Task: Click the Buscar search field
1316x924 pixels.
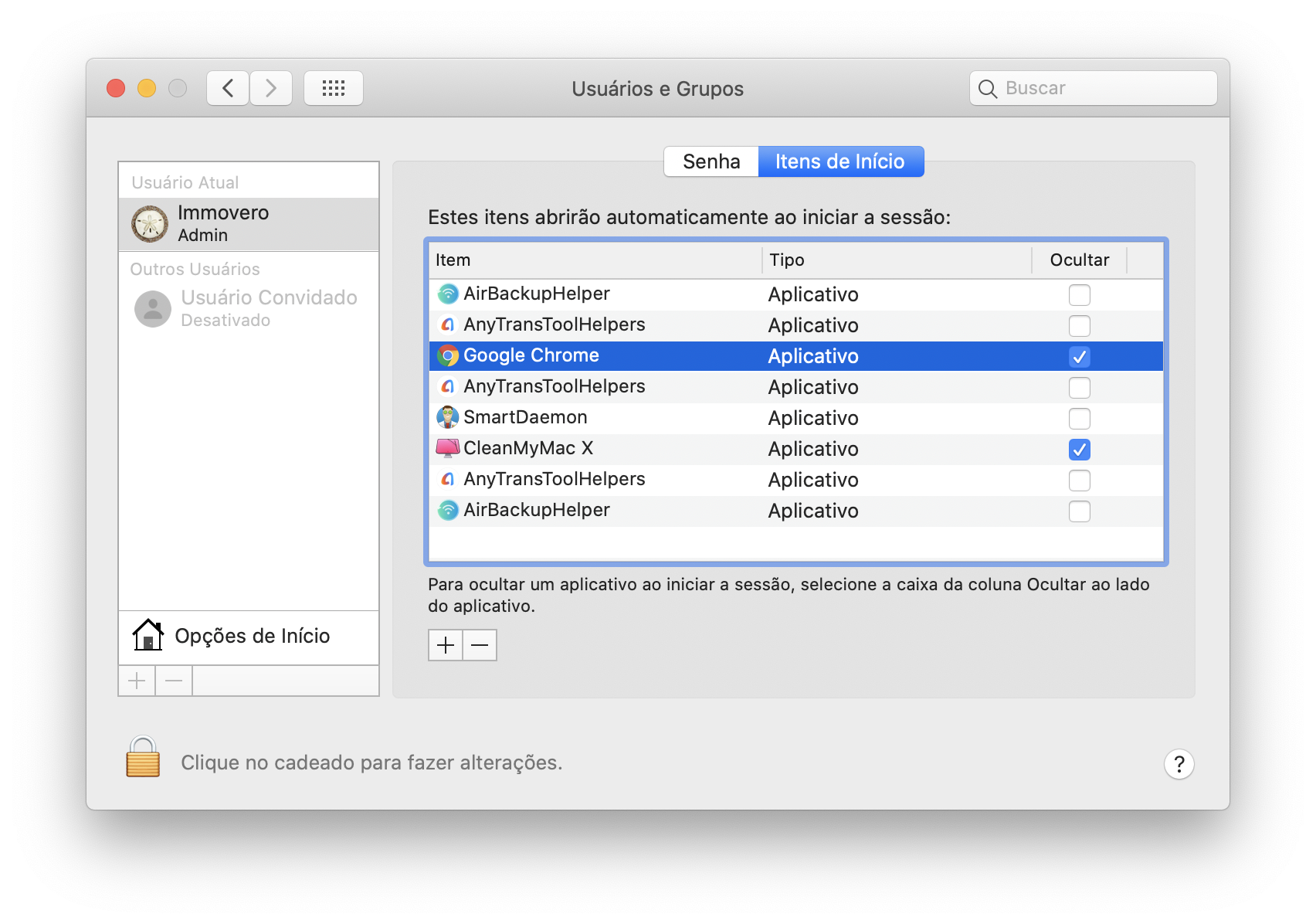Action: pos(1104,88)
